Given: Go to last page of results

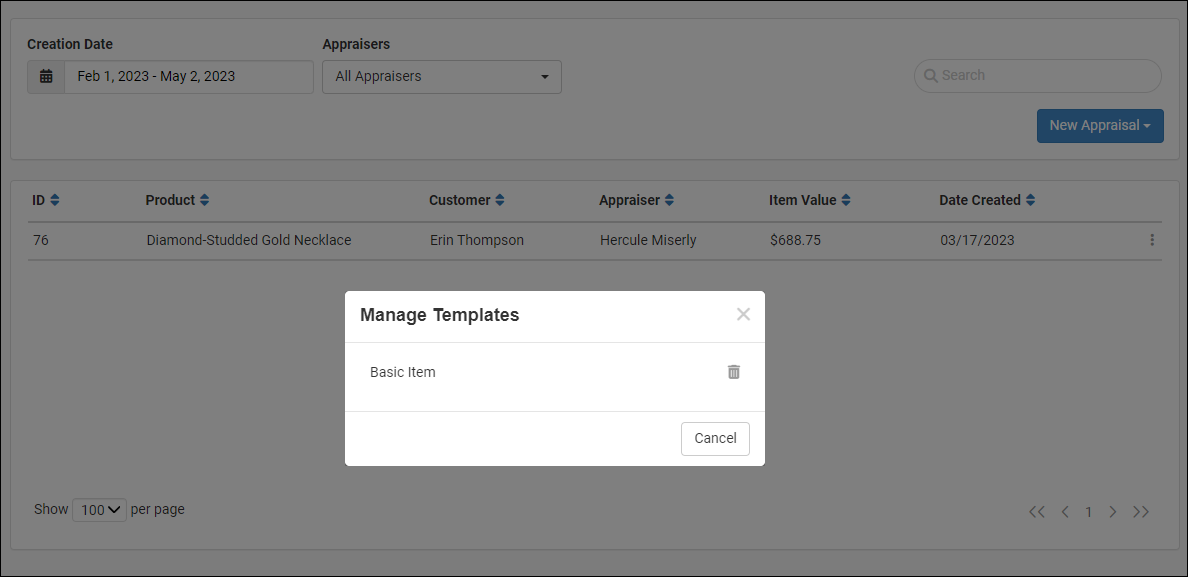Looking at the screenshot, I should [x=1141, y=512].
